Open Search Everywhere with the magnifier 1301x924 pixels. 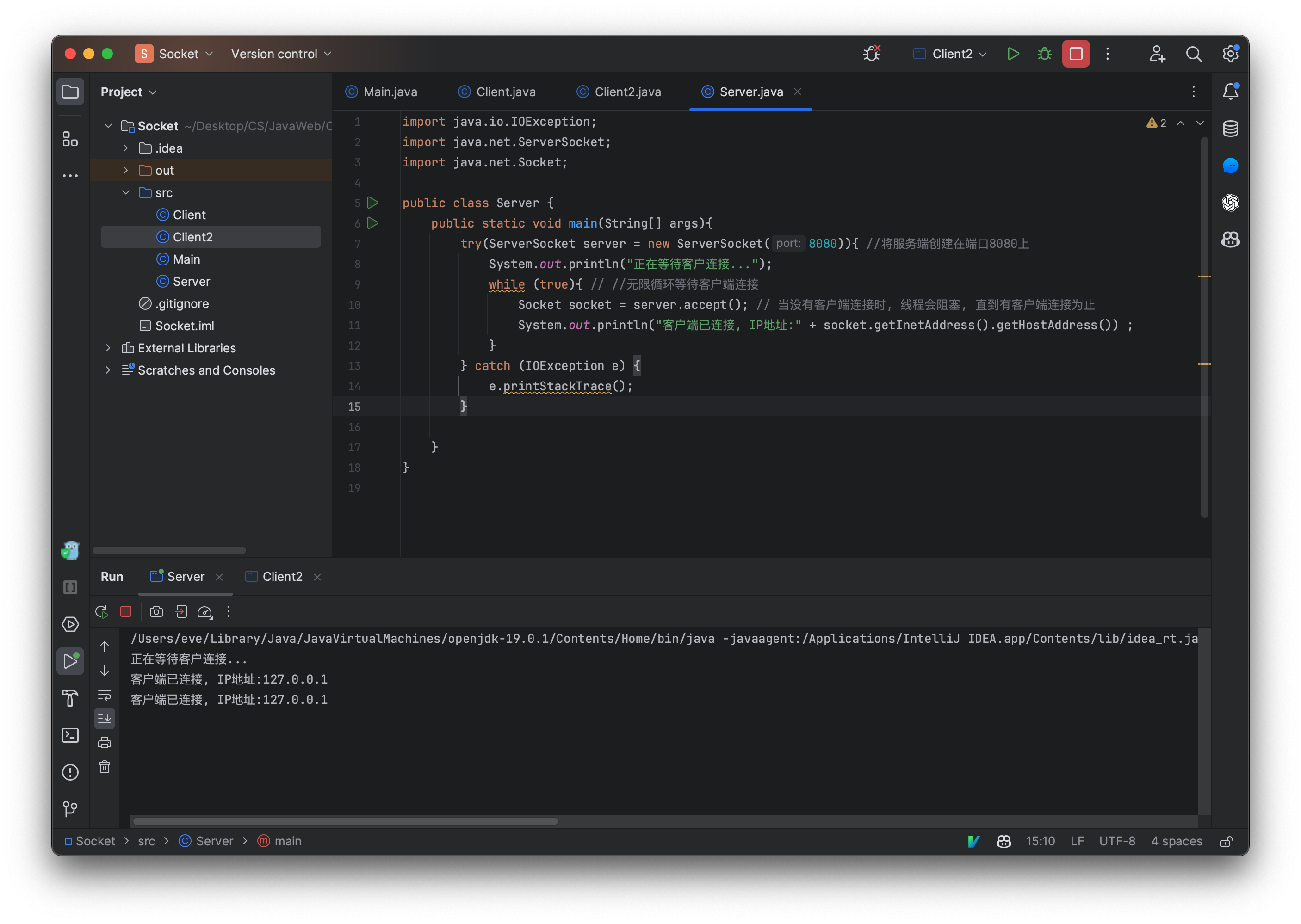tap(1194, 54)
